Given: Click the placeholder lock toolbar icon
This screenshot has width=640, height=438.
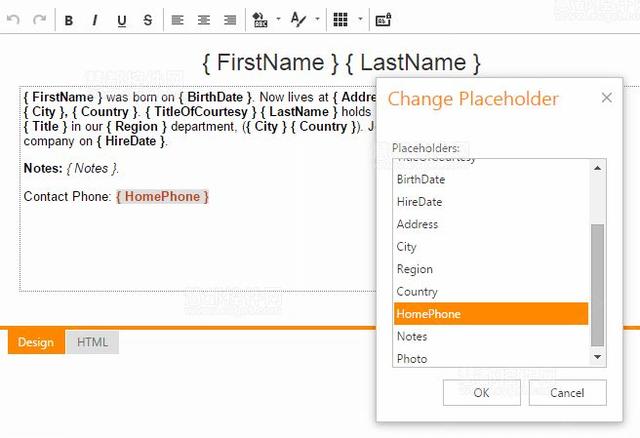Looking at the screenshot, I should point(383,19).
